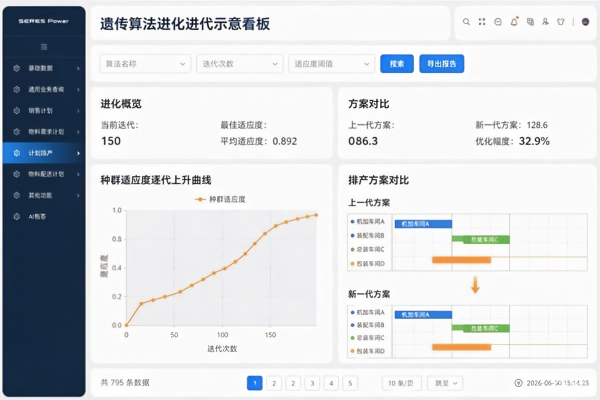Open the 物料配送计划 menu item
Image resolution: width=600 pixels, height=400 pixels.
(44, 174)
